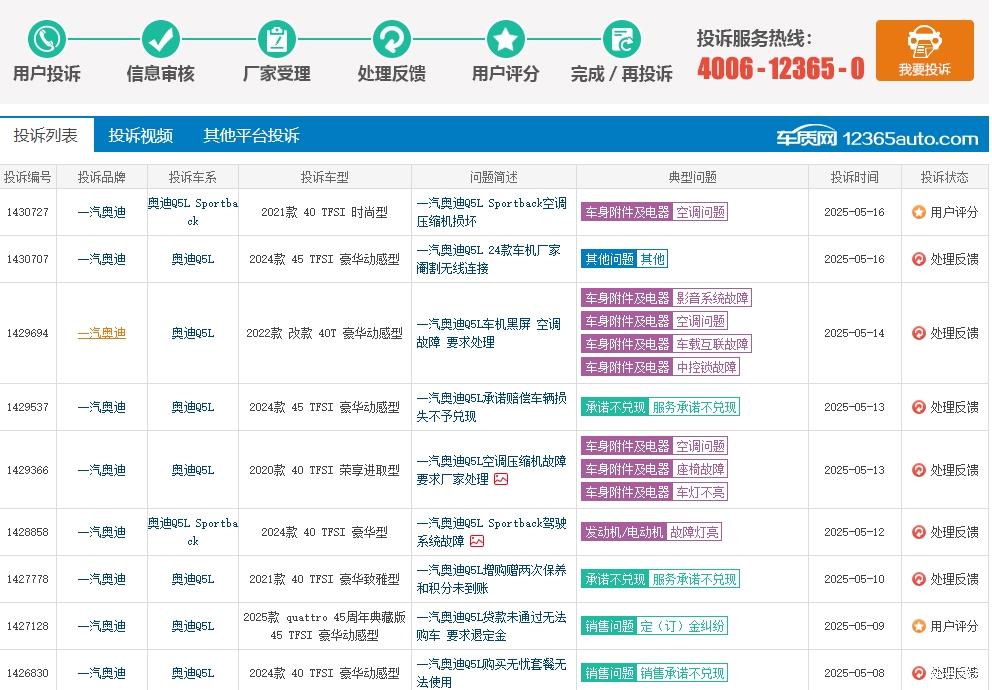The height and width of the screenshot is (690, 992).
Task: Click 处理反馈 status icon for complaint 1429366
Action: click(x=919, y=470)
